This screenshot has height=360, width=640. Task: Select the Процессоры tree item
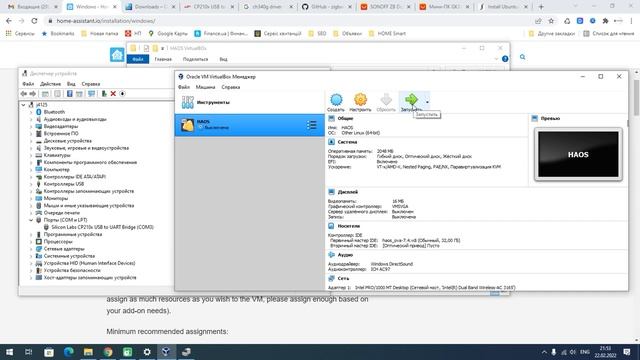coord(58,242)
